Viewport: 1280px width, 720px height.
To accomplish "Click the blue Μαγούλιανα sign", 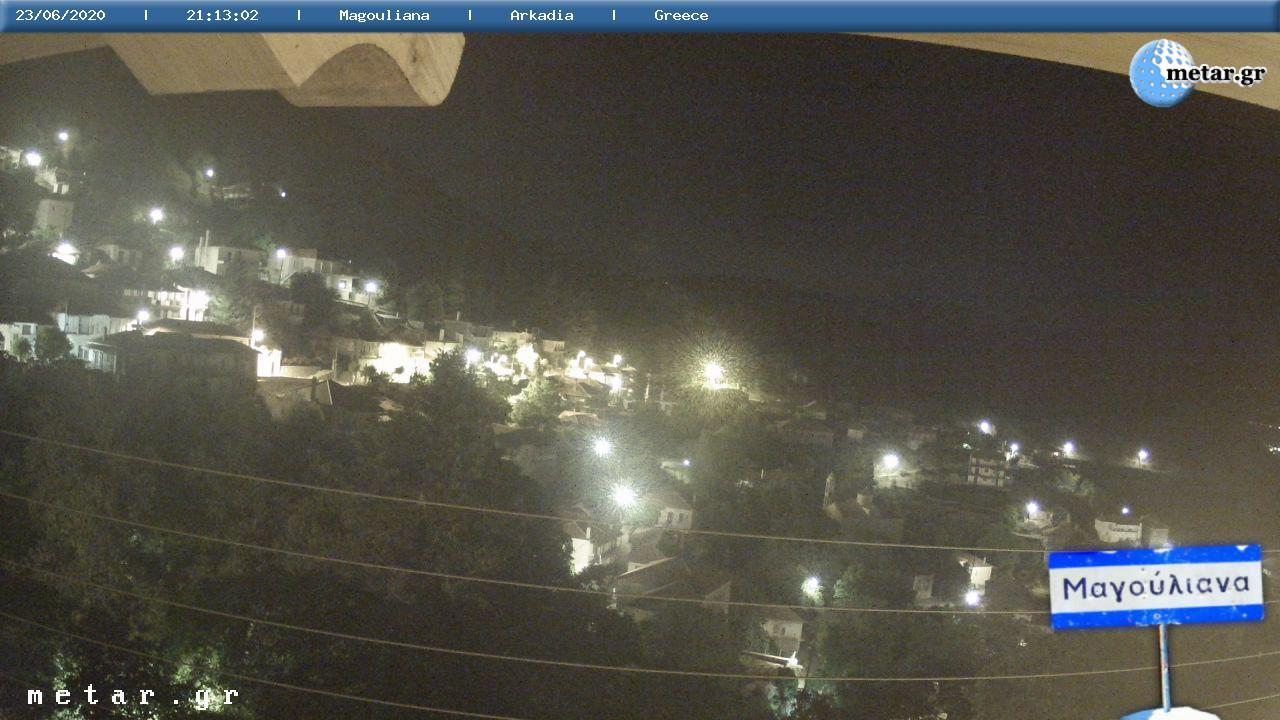I will (1156, 586).
